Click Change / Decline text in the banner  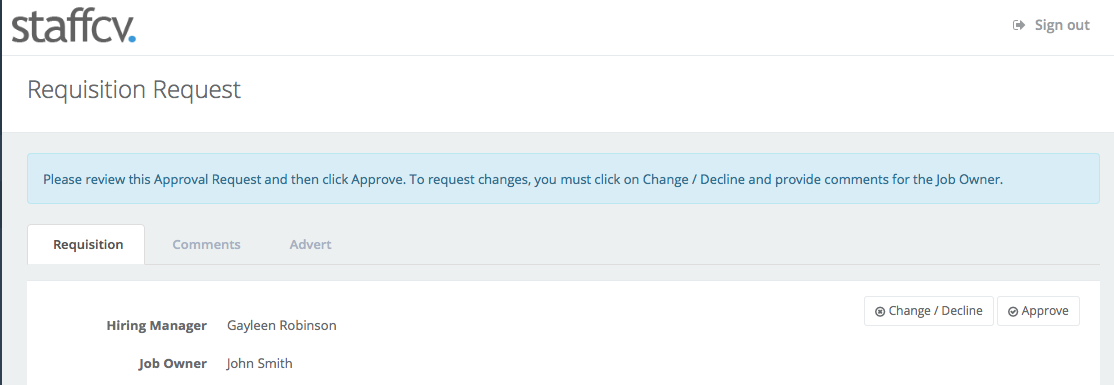(x=695, y=180)
